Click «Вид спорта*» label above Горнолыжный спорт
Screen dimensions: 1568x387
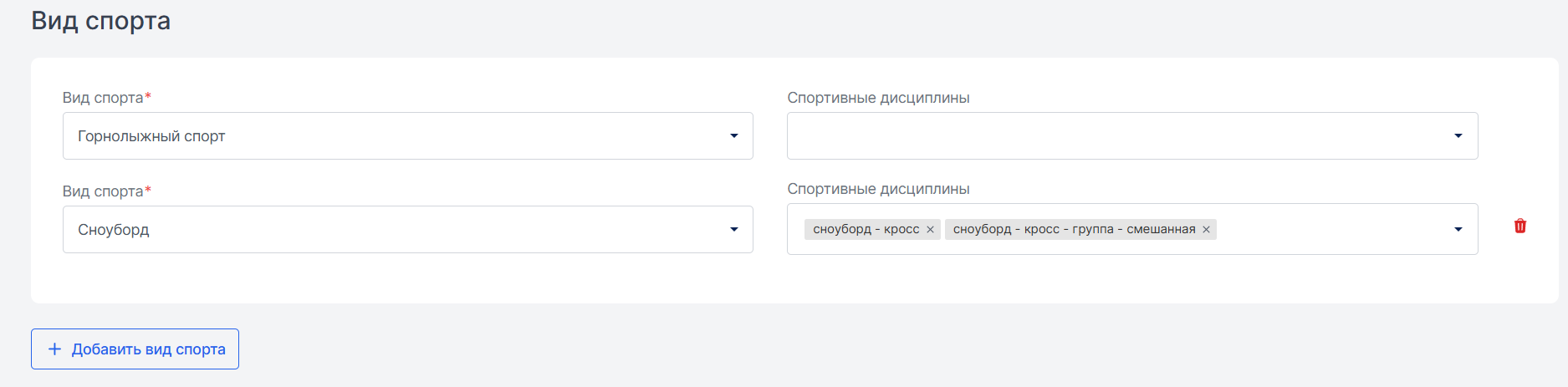(107, 98)
